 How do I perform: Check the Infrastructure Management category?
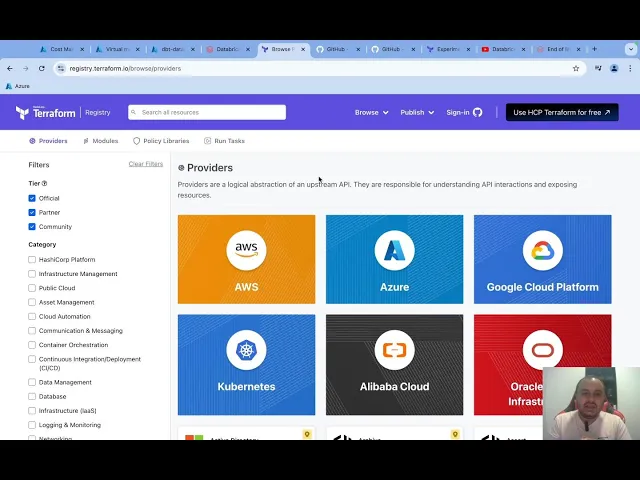32,274
